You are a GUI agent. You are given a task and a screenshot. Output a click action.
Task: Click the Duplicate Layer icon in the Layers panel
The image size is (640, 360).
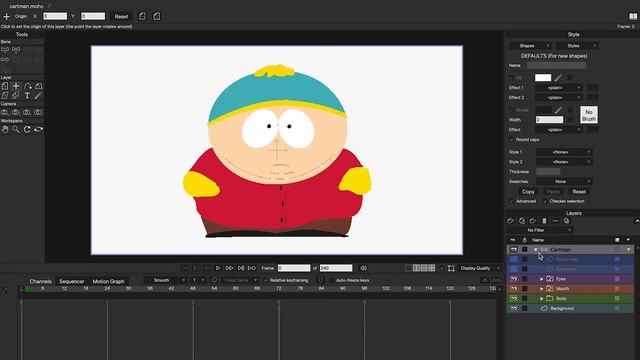coord(522,221)
